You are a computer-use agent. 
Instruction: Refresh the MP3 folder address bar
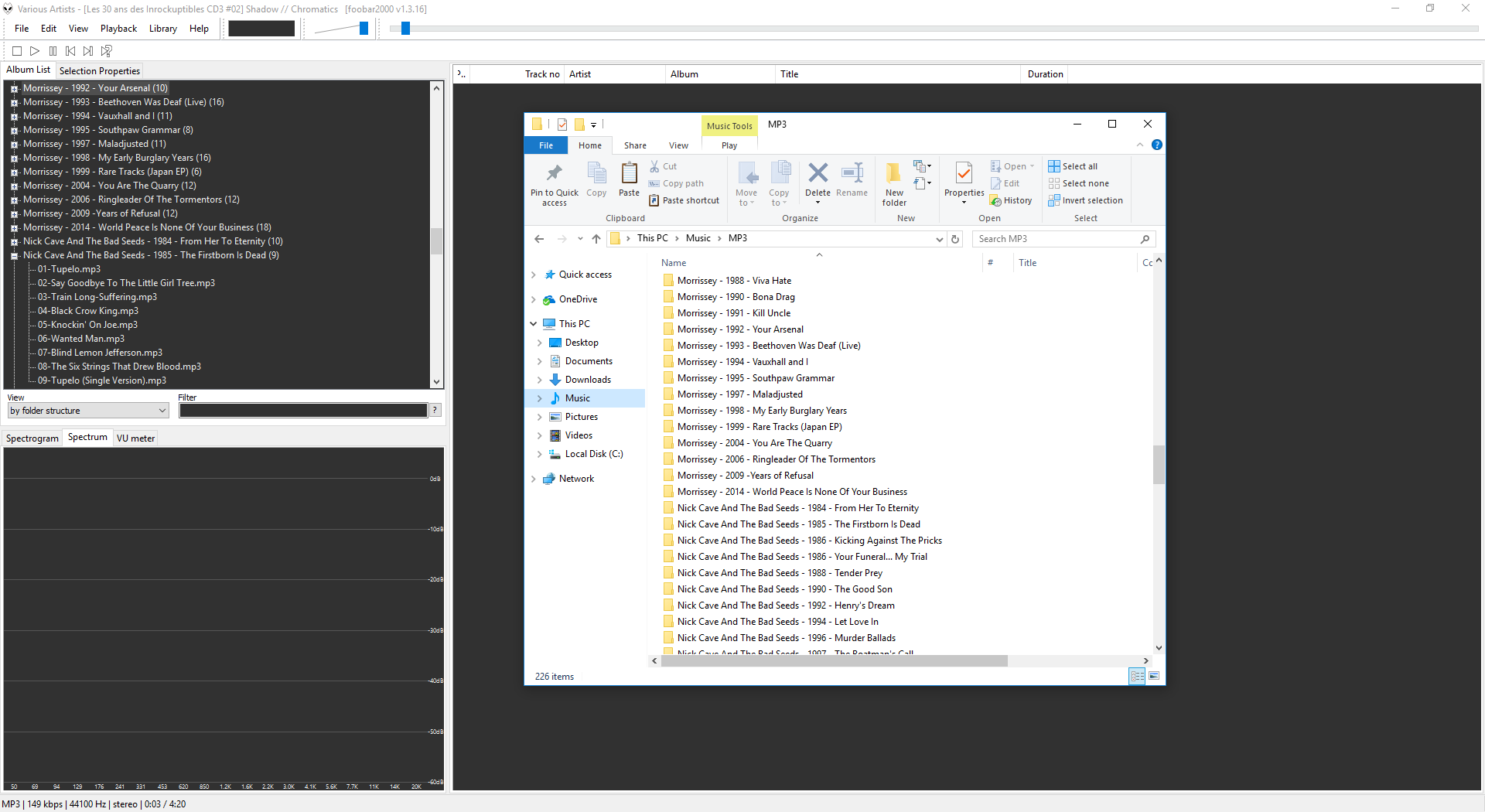point(955,239)
